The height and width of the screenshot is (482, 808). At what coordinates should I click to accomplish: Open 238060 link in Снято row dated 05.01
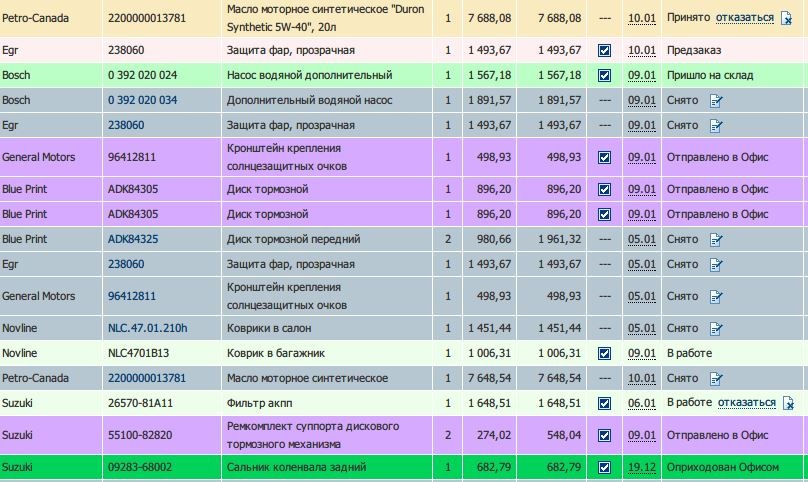pos(126,264)
